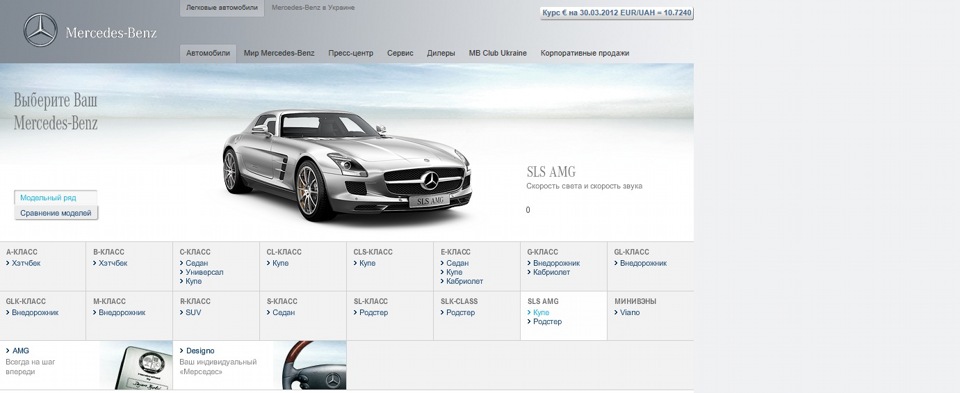This screenshot has width=960, height=393.
Task: Click the EUR/UAH exchange rate box
Action: tap(617, 13)
